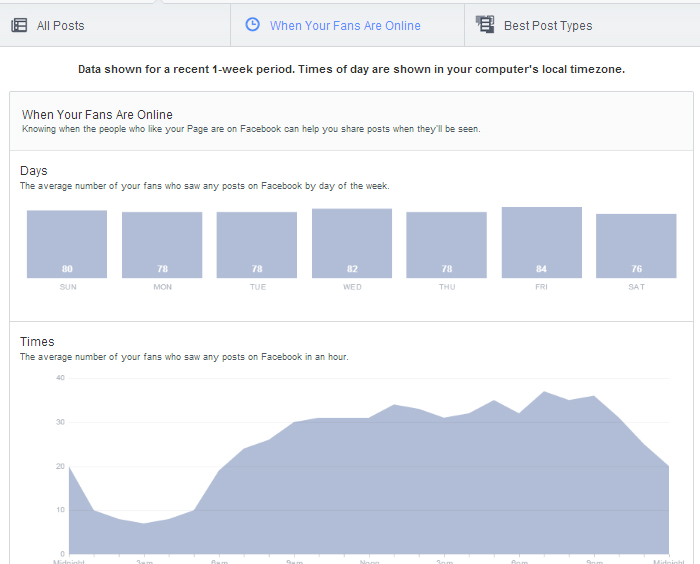
Task: Click the FRI label under the bar
Action: pos(542,287)
